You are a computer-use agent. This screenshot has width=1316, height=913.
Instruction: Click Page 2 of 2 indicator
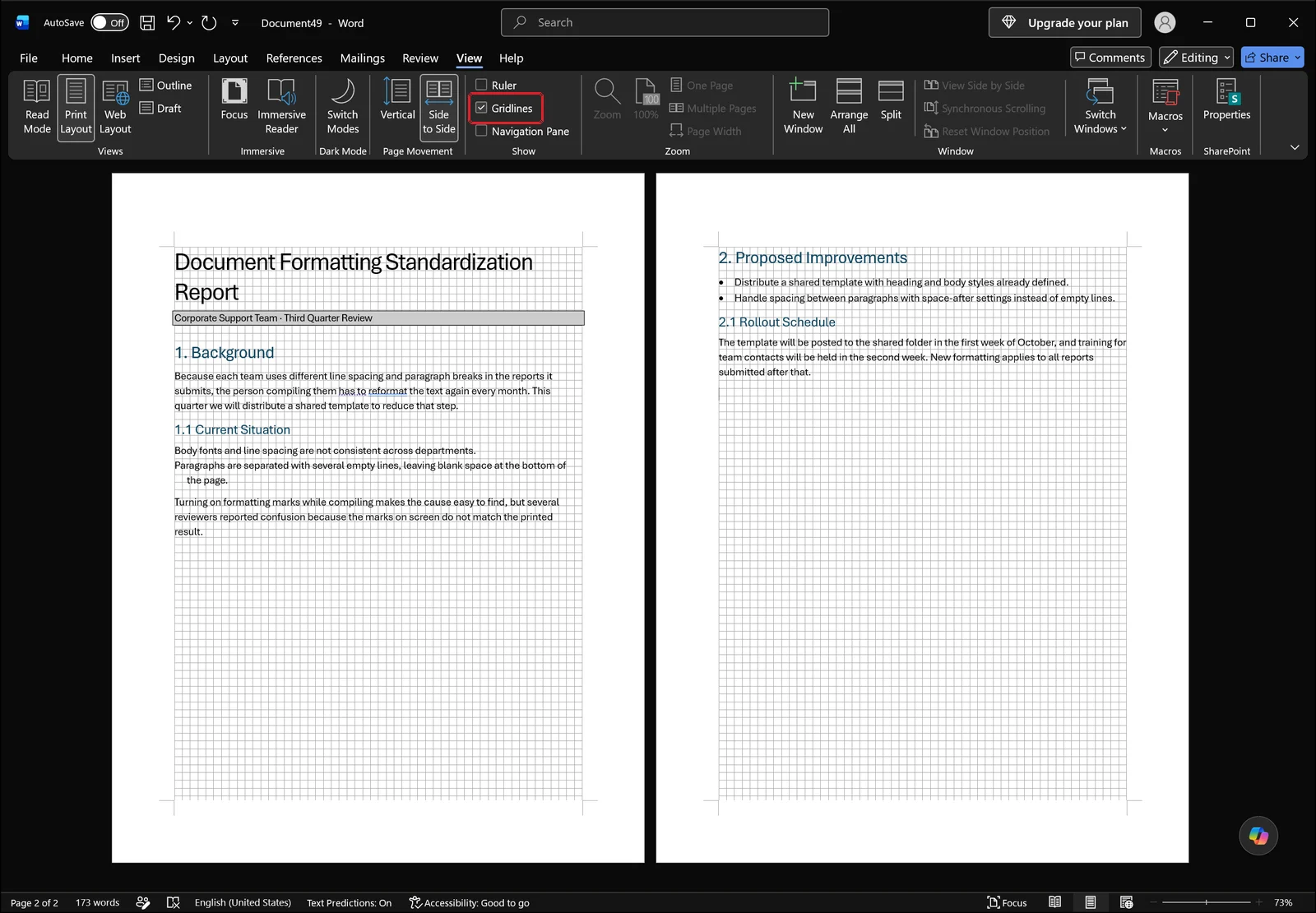35,902
